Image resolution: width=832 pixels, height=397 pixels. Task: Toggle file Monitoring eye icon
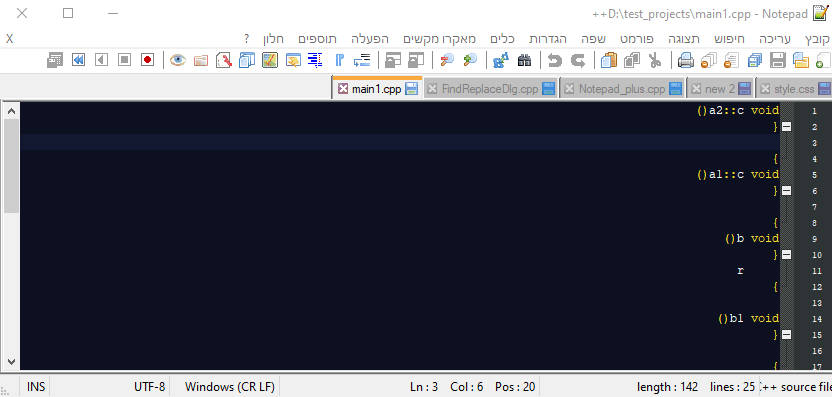[x=178, y=60]
